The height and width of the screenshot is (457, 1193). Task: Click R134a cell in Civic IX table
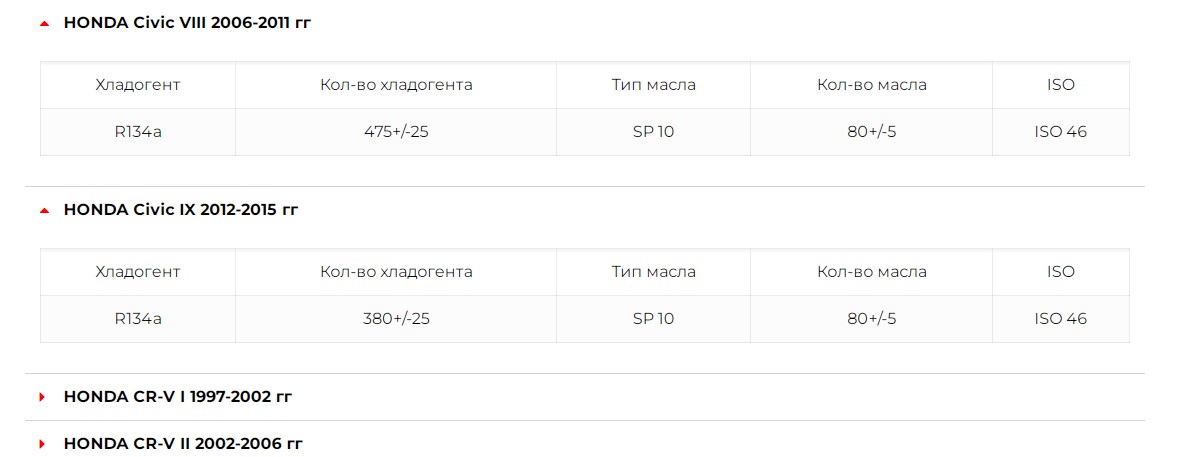138,319
